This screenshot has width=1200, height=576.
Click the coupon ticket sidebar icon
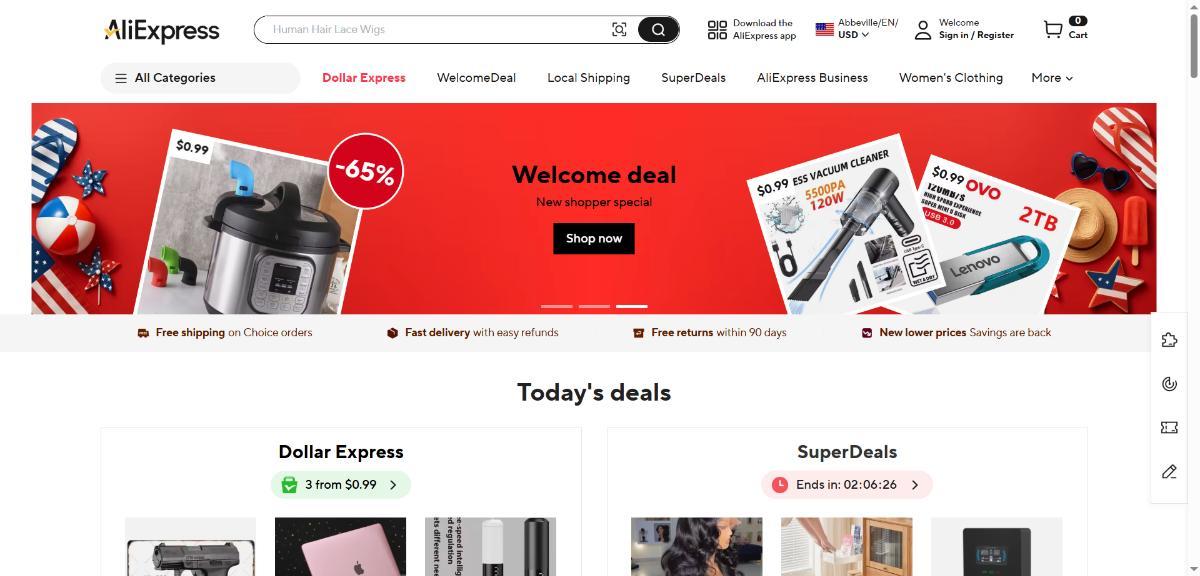[1169, 427]
